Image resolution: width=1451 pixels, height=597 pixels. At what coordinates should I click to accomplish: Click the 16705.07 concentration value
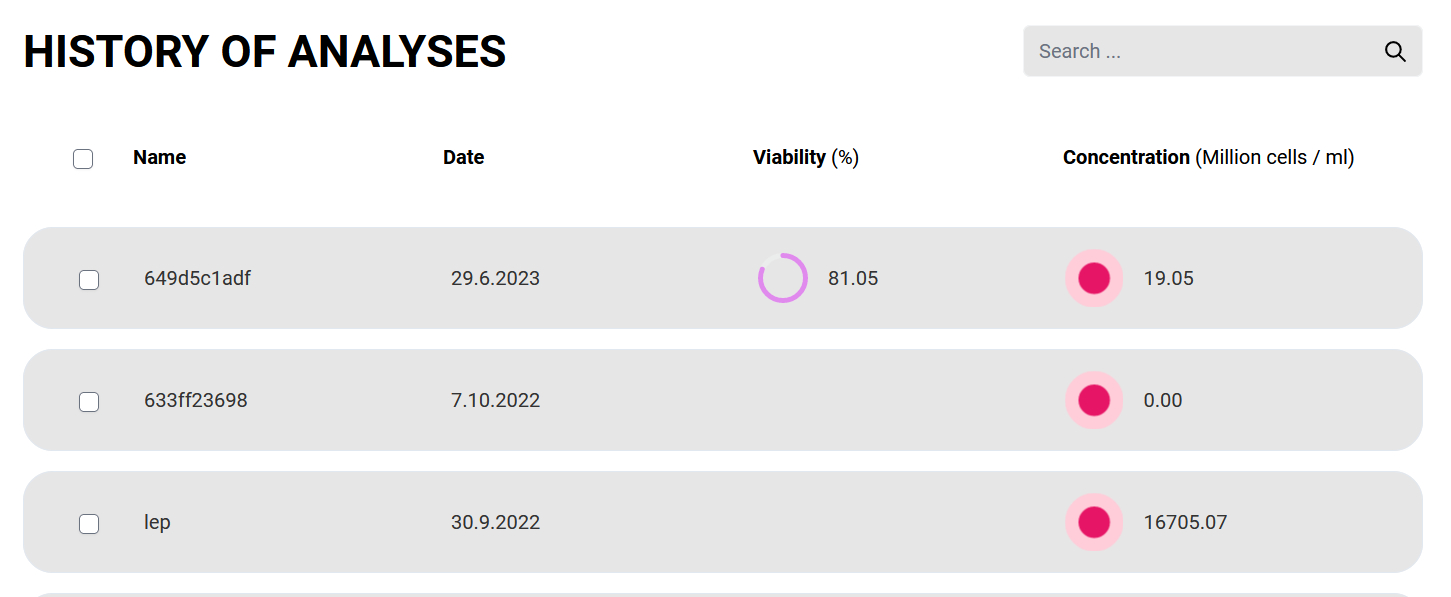pyautogui.click(x=1185, y=522)
